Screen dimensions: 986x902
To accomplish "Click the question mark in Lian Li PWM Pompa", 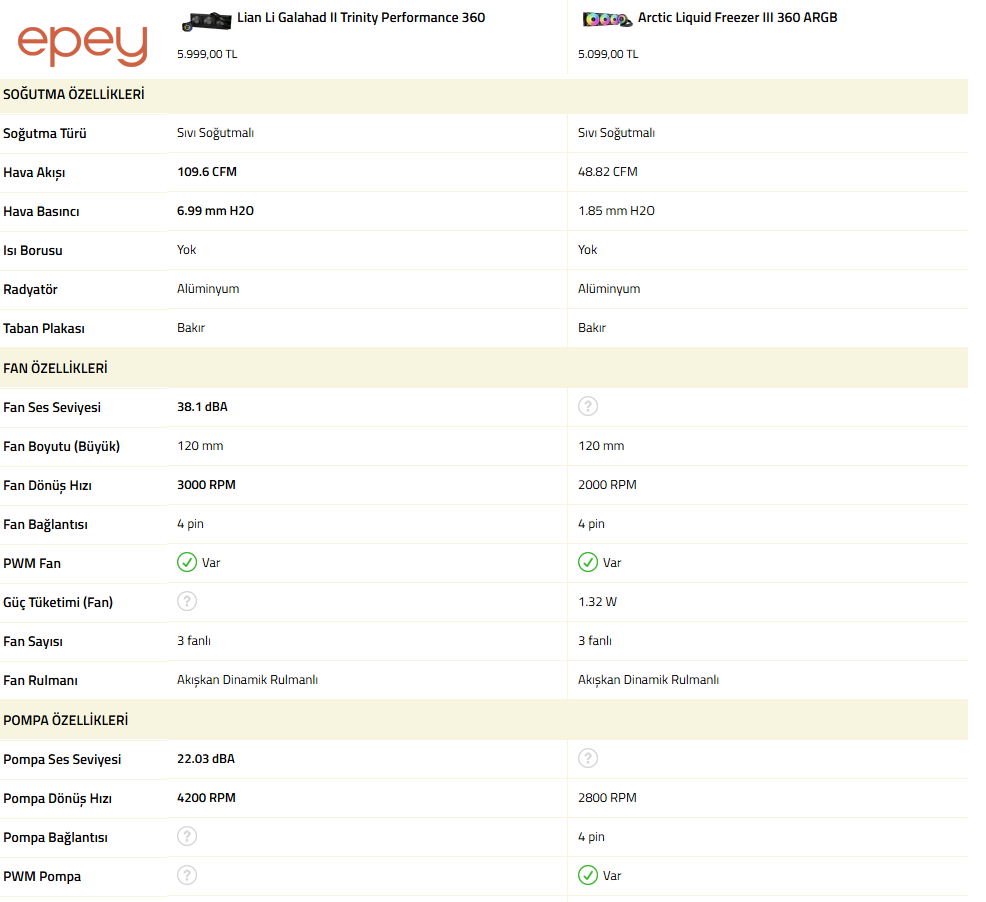I will tap(187, 876).
